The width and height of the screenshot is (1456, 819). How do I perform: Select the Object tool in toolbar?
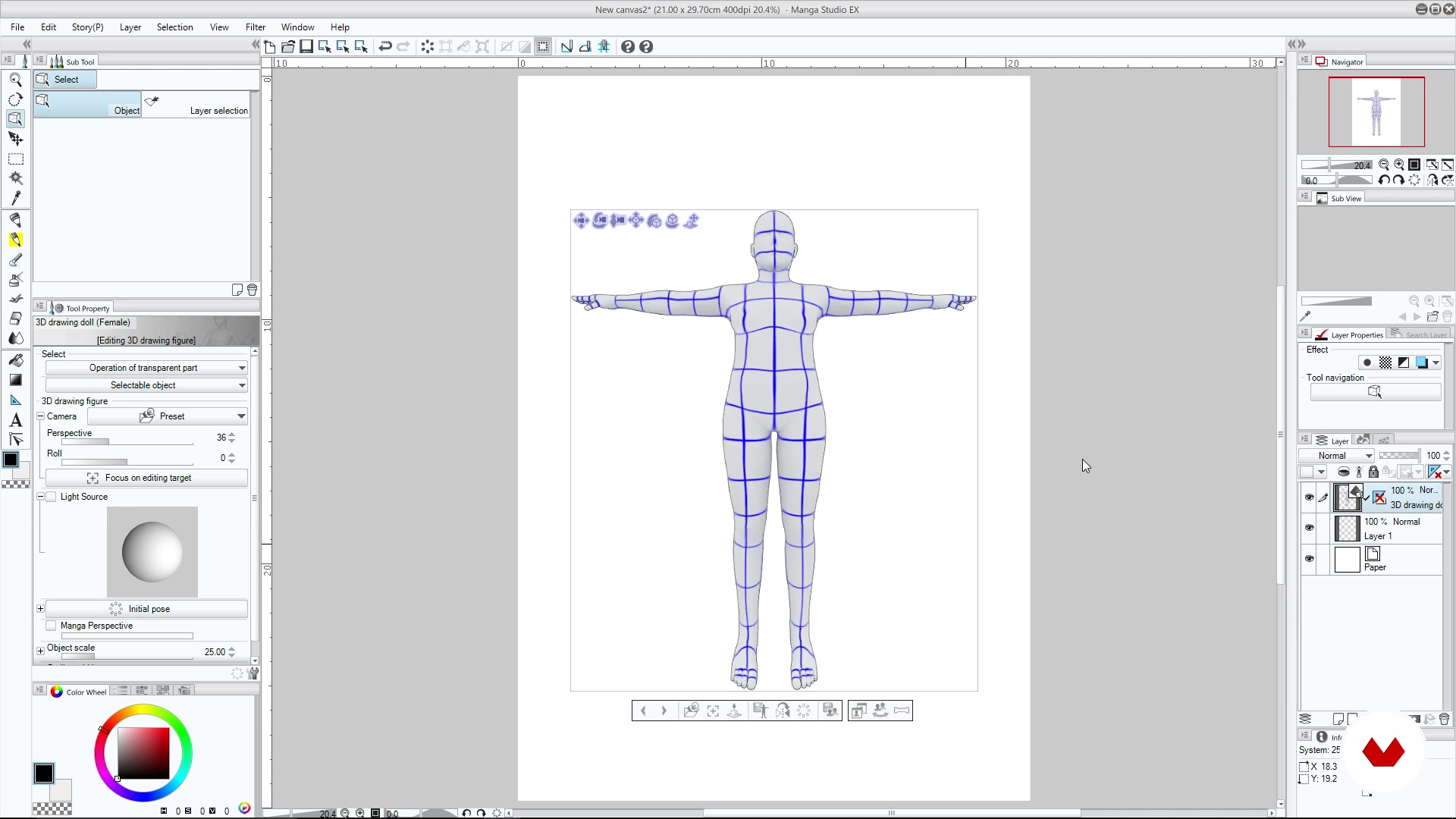pos(15,120)
